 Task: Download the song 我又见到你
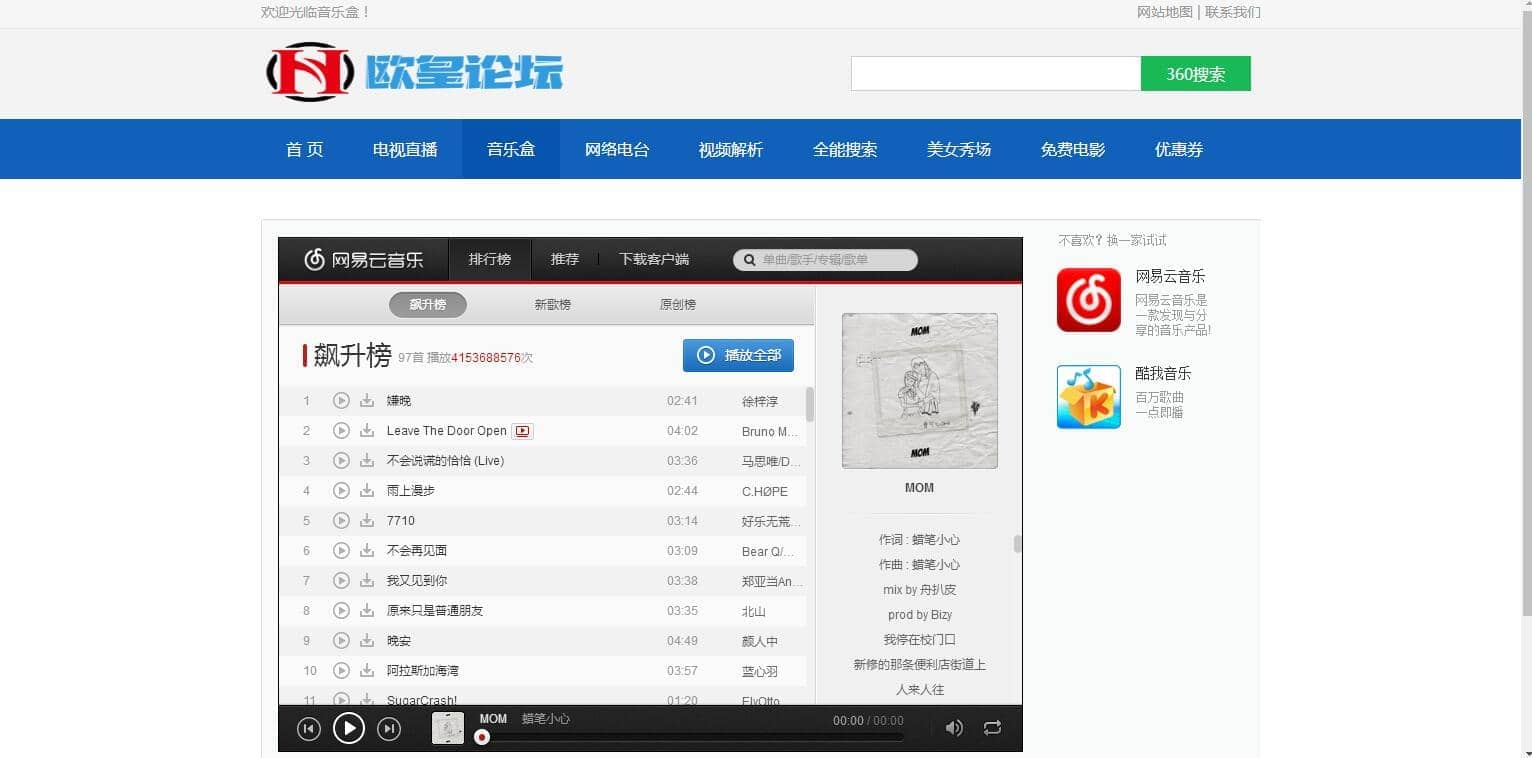point(367,581)
